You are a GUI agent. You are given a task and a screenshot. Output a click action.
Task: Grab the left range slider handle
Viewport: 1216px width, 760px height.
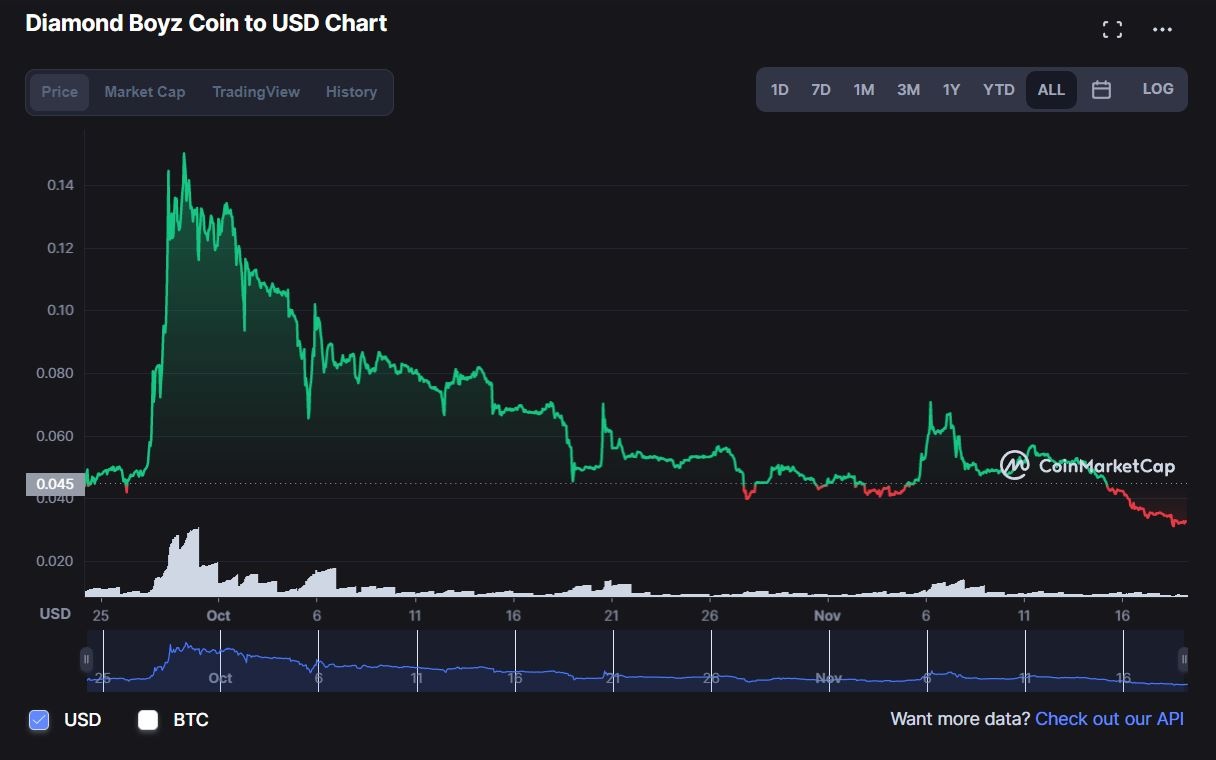[87, 659]
